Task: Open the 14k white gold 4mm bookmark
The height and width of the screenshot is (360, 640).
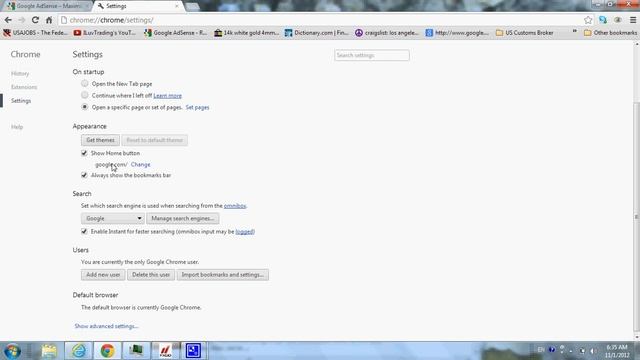Action: click(x=247, y=33)
